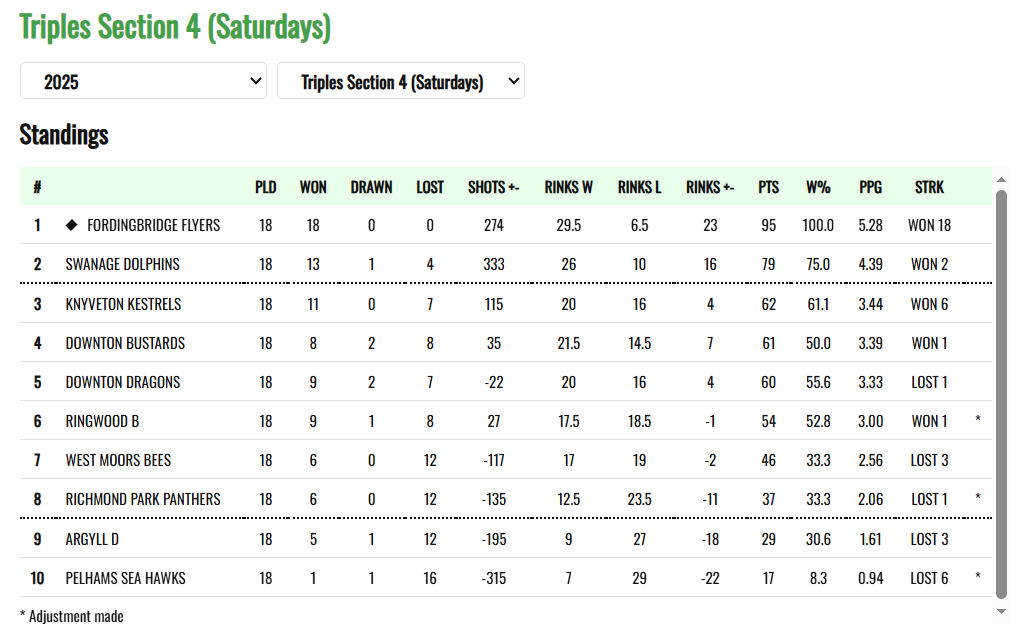Viewport: 1032px width, 640px height.
Task: Select the Downton Bustards team name
Action: click(x=125, y=343)
